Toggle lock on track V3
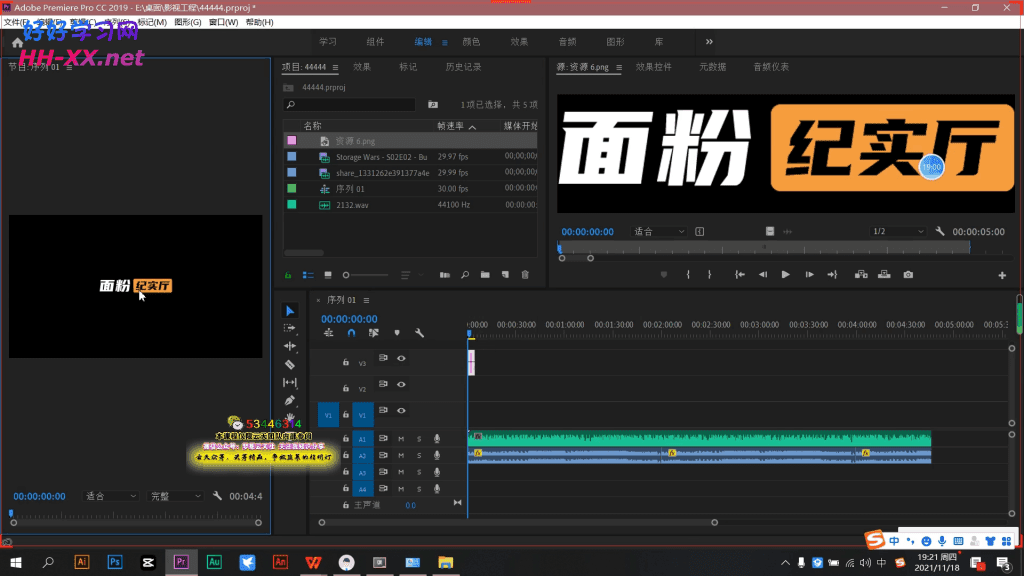The width and height of the screenshot is (1024, 576). [x=345, y=362]
